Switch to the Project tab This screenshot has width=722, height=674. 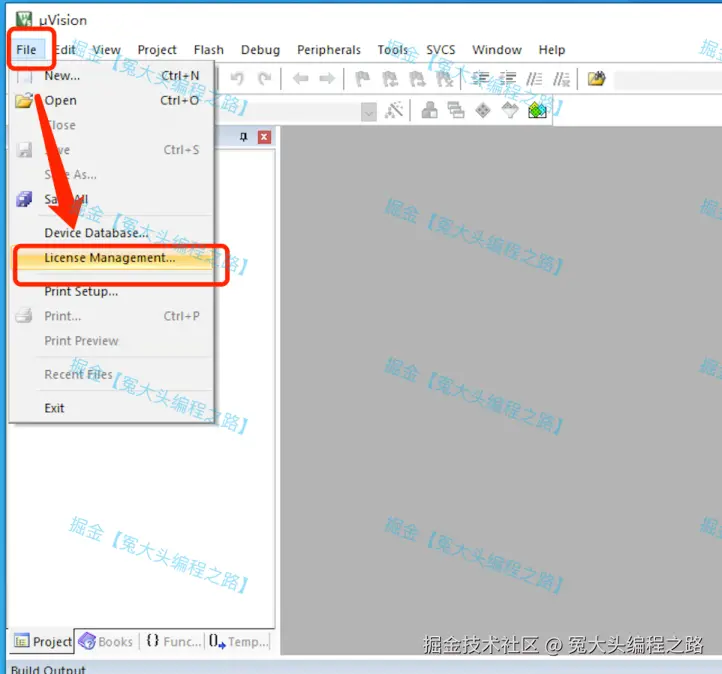pyautogui.click(x=42, y=641)
